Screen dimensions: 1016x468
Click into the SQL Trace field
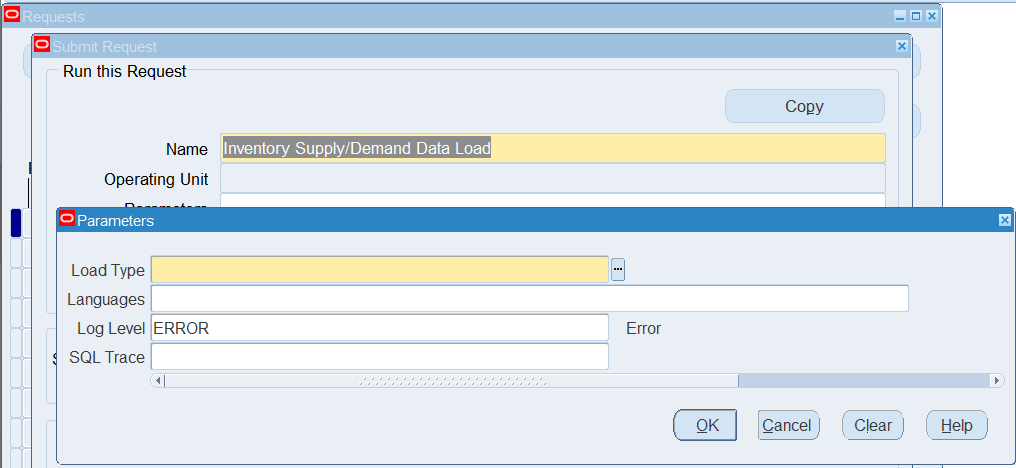pyautogui.click(x=380, y=357)
